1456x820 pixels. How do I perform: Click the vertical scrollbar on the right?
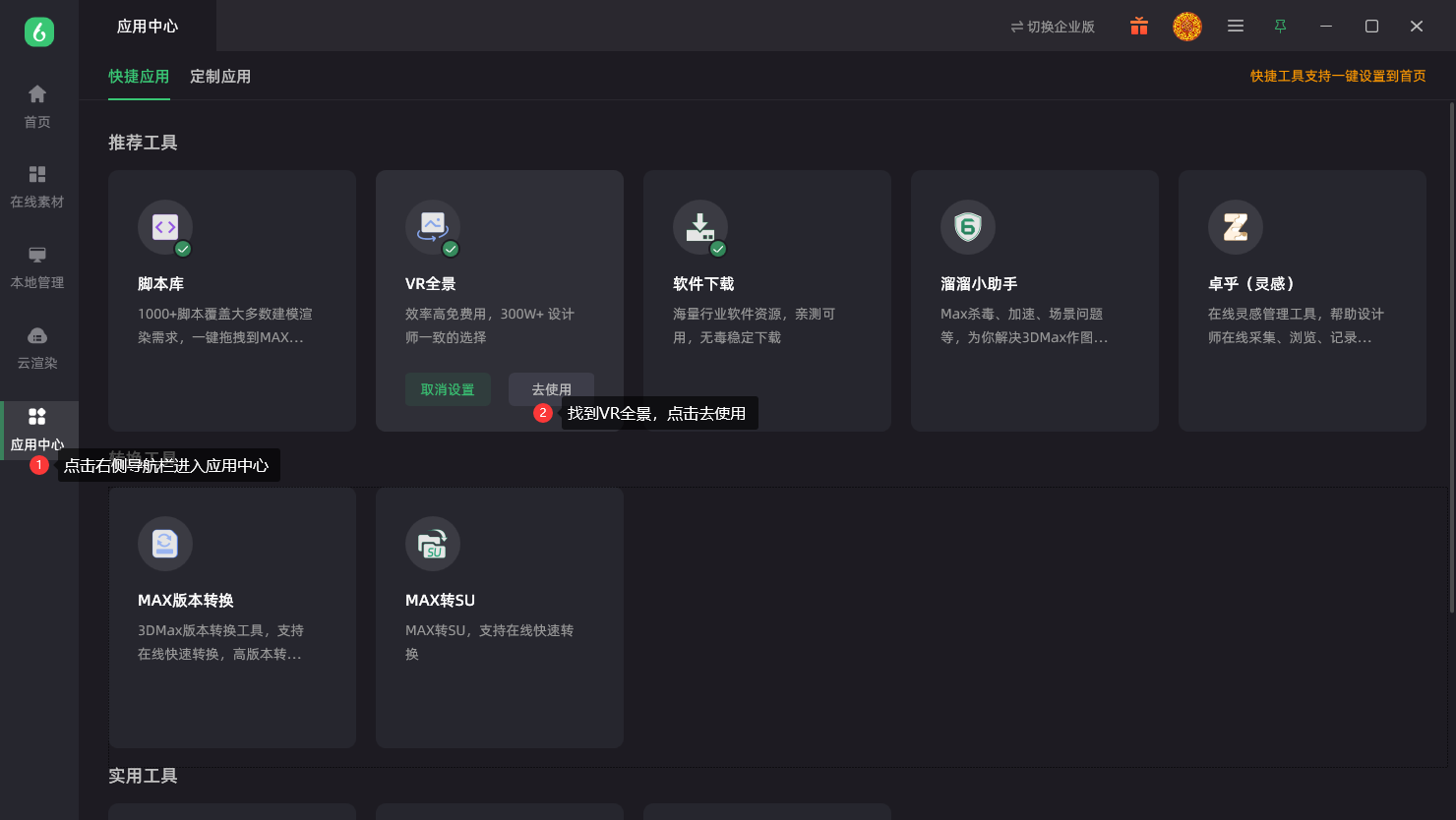pos(1451,356)
